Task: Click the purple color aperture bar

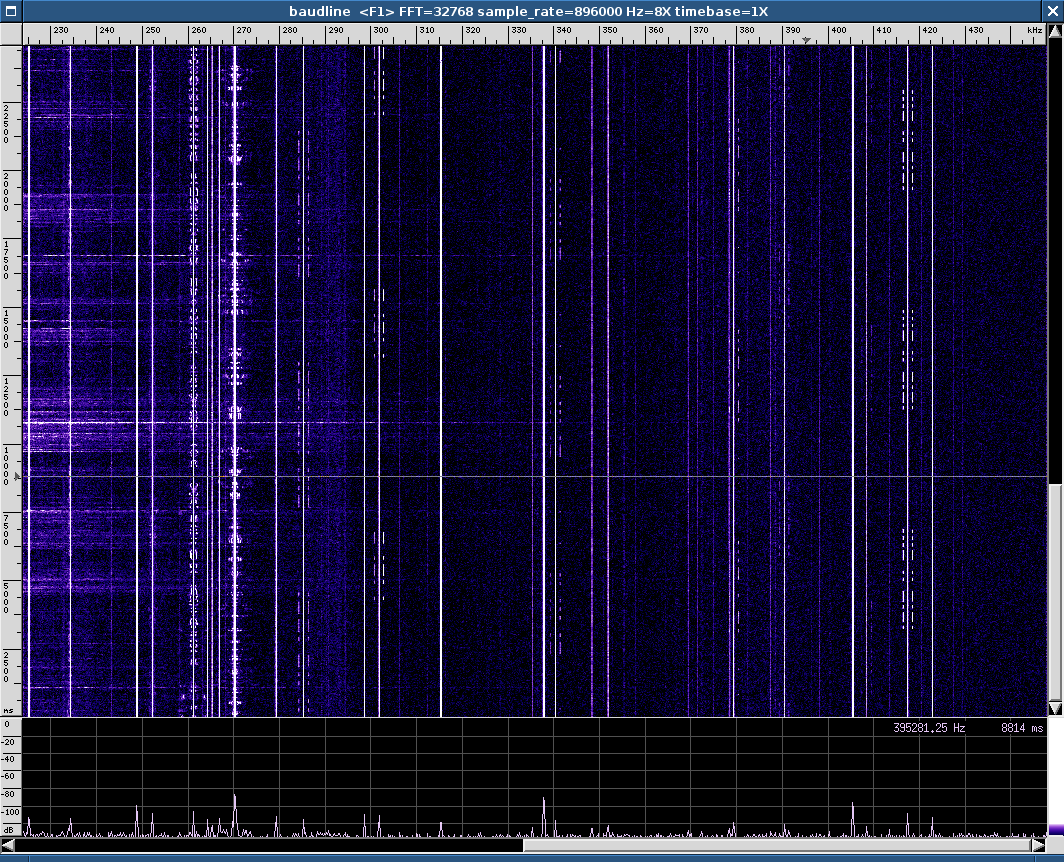Action: coord(1056,829)
